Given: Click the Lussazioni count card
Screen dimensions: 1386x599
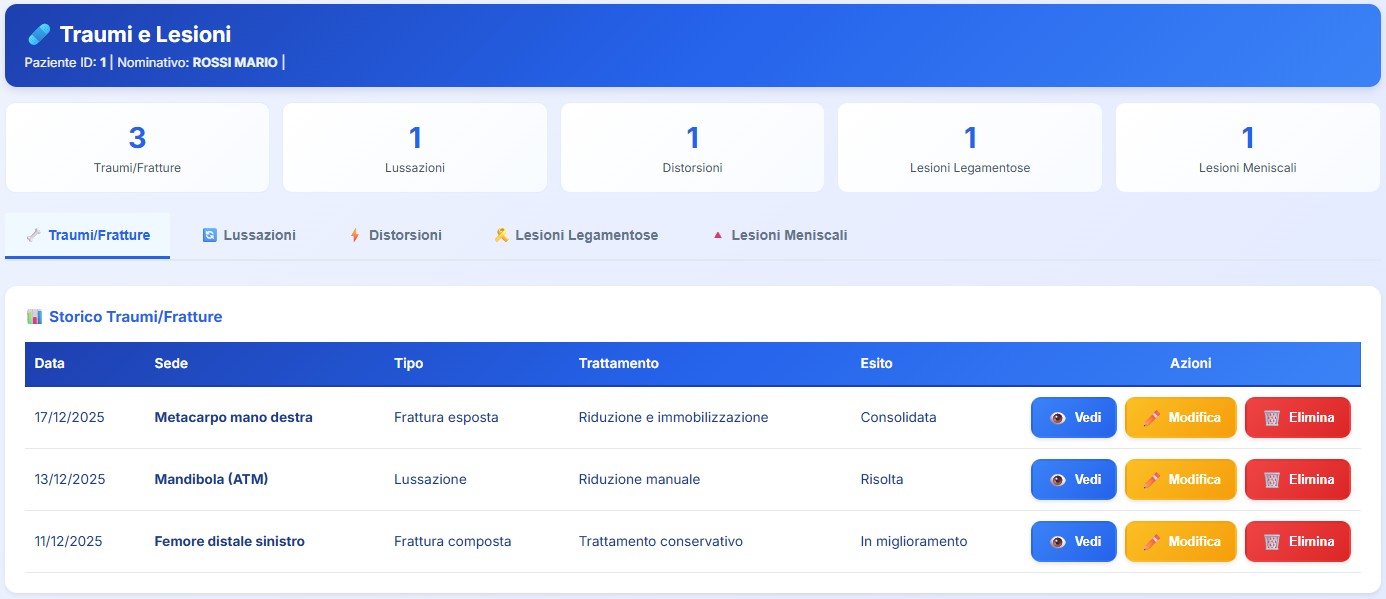Looking at the screenshot, I should point(414,148).
